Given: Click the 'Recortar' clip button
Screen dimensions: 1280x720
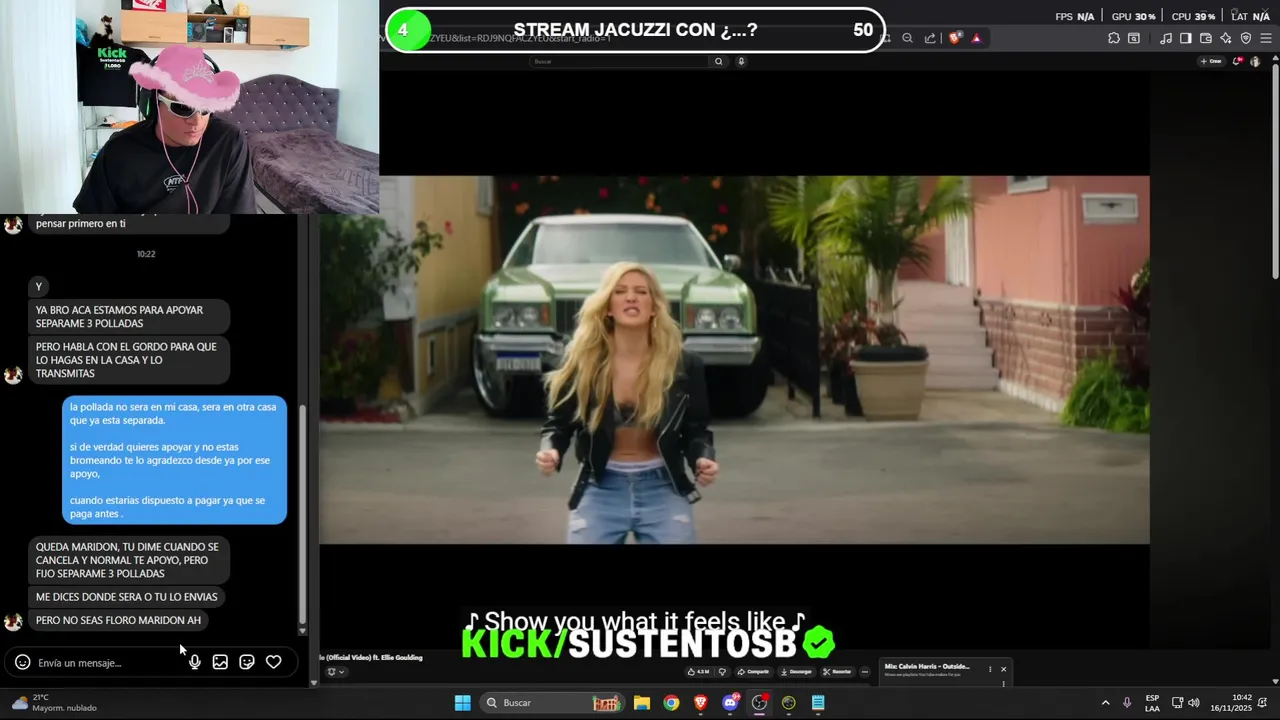Looking at the screenshot, I should (x=837, y=672).
